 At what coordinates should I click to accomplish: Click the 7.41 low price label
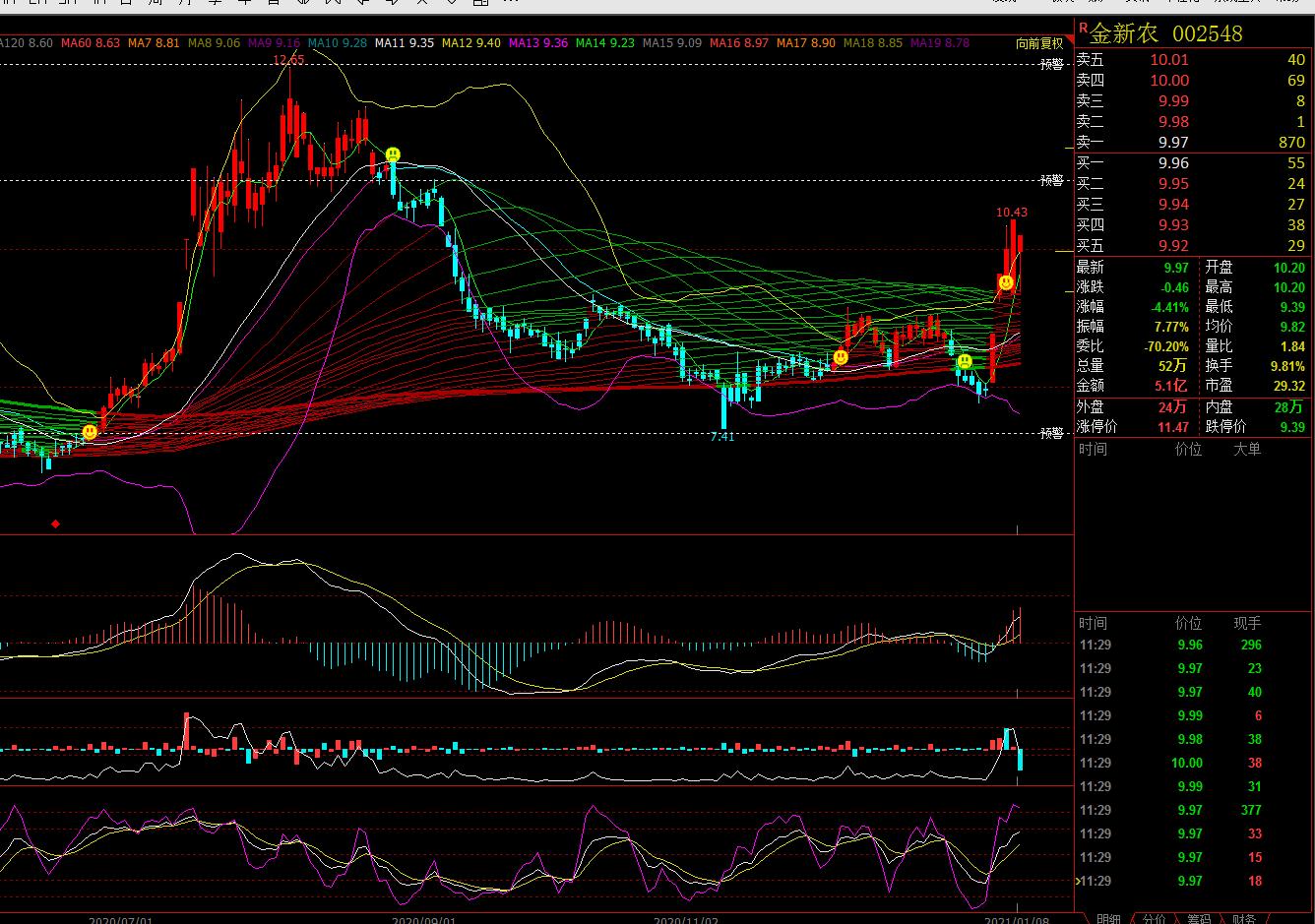tap(722, 437)
